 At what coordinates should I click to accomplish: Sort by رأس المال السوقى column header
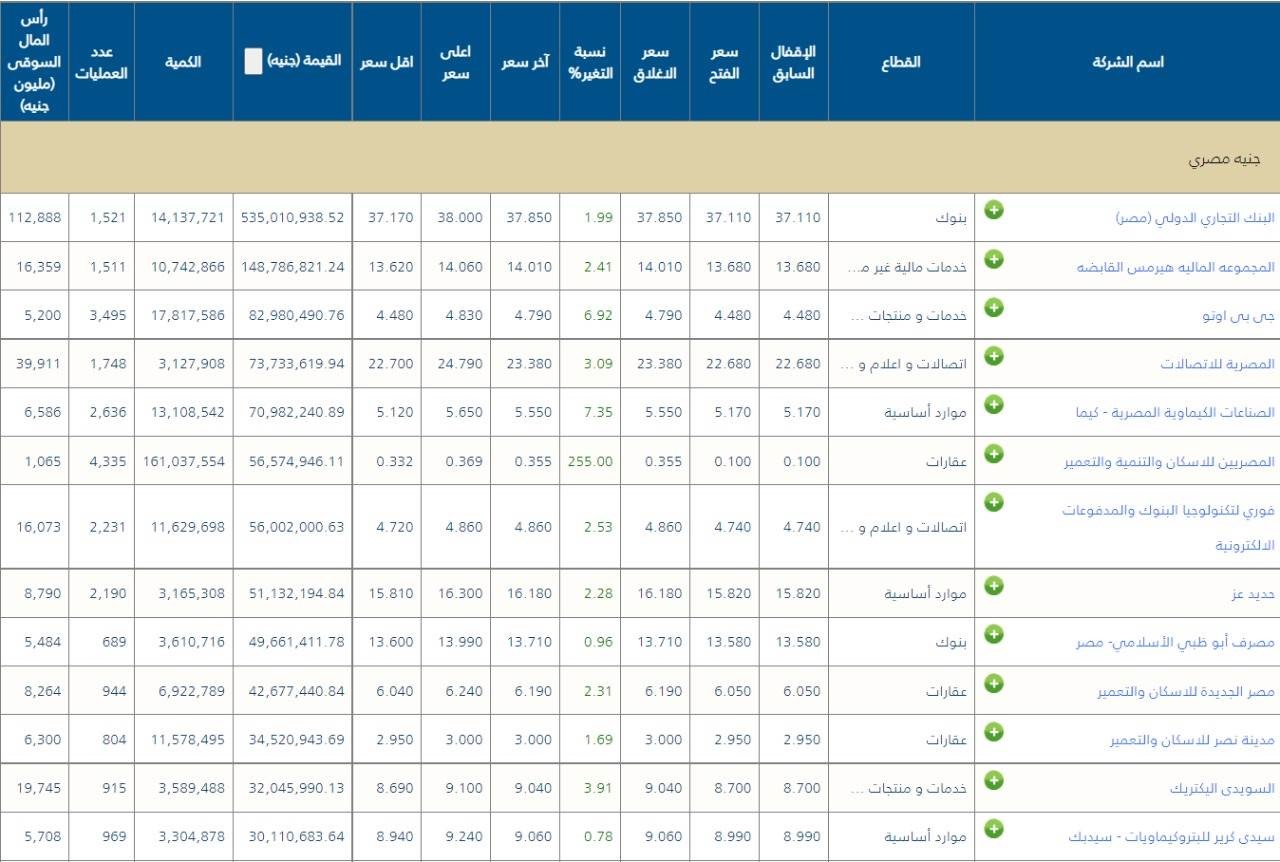point(35,62)
